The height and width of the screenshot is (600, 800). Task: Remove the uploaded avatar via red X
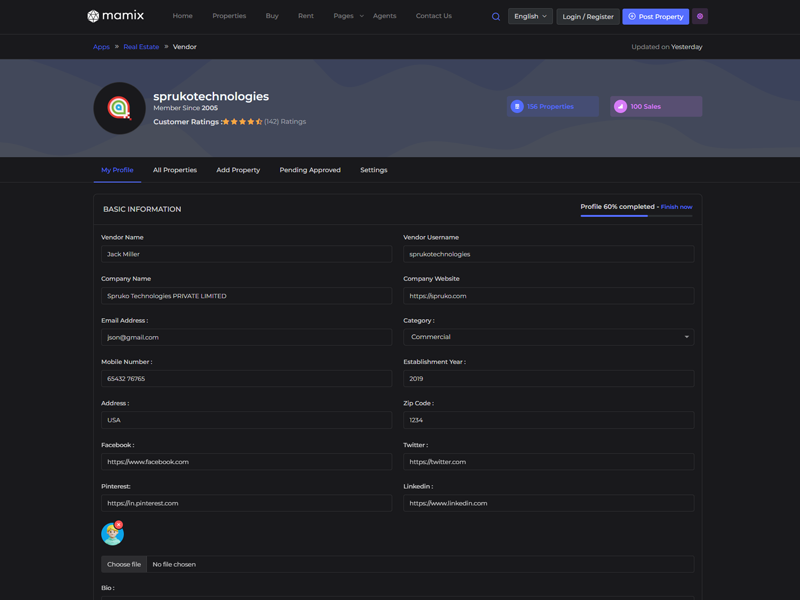(119, 525)
